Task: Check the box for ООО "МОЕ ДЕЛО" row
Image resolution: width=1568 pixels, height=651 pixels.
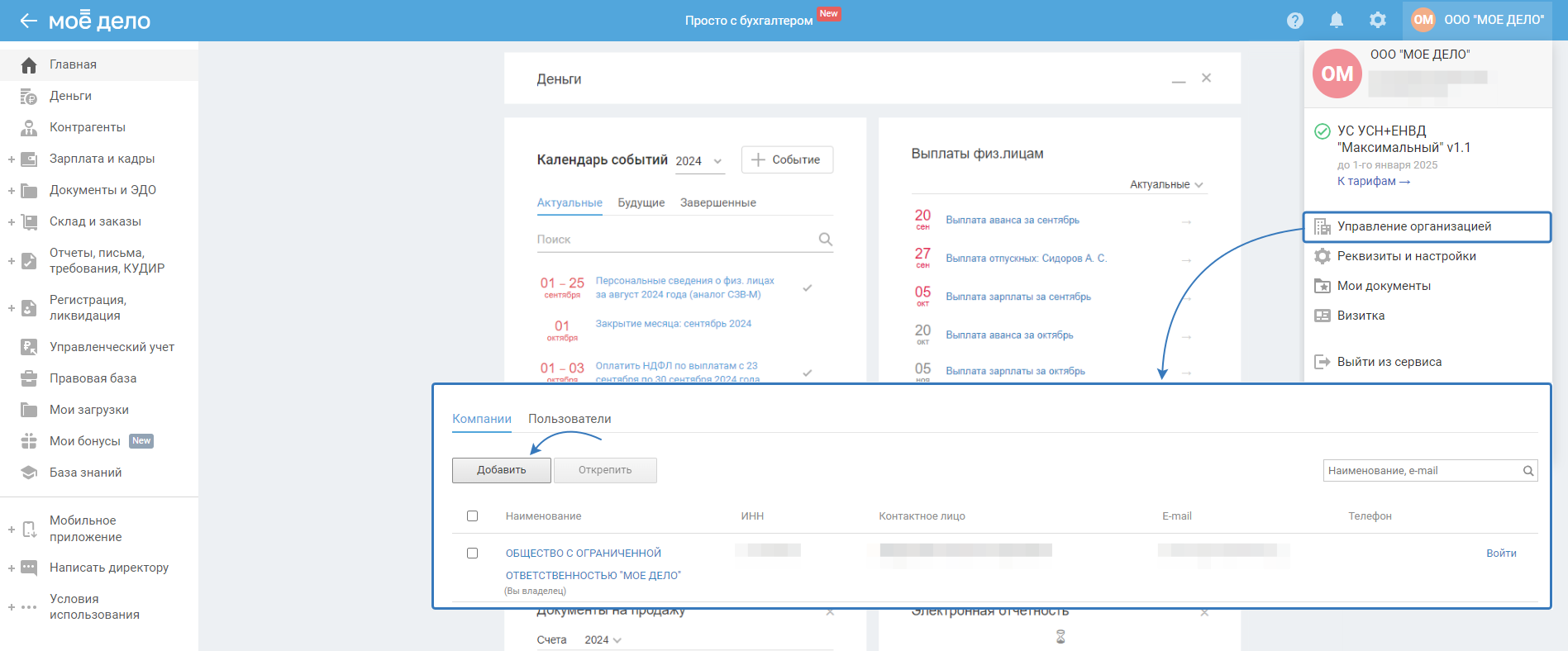Action: tap(473, 554)
